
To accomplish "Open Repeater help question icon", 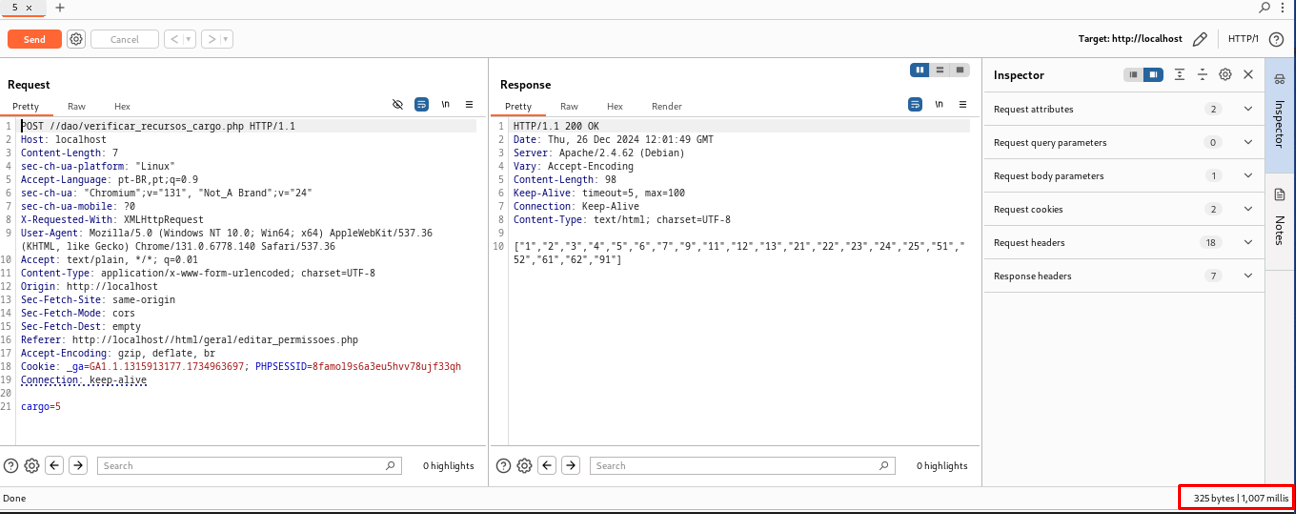I will 1276,39.
